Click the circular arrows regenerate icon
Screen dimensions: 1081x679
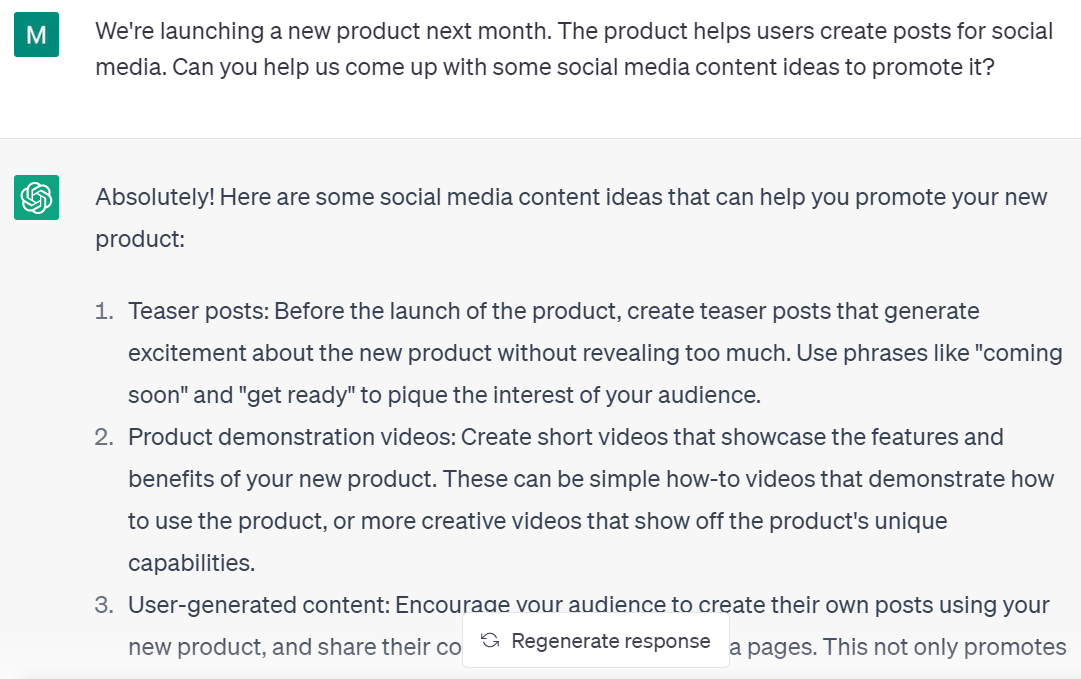click(490, 641)
